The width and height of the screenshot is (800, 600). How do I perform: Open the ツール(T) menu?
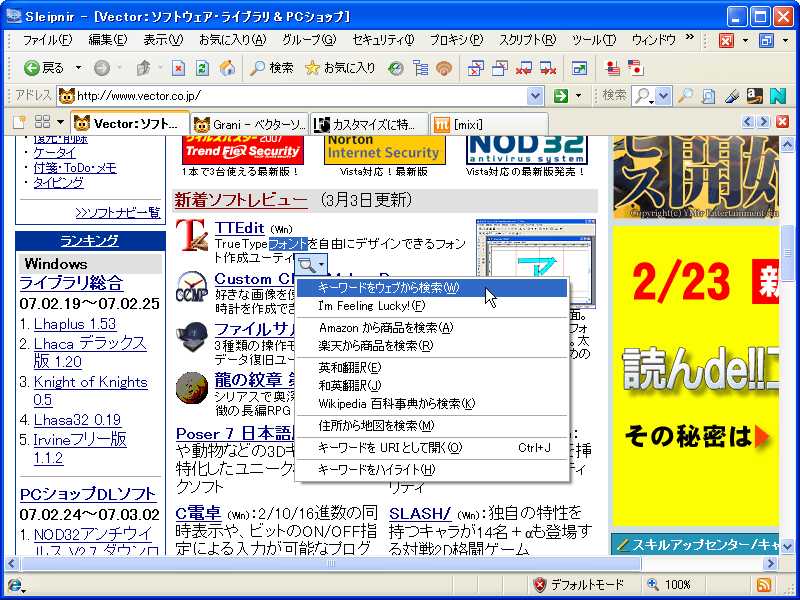[x=594, y=40]
